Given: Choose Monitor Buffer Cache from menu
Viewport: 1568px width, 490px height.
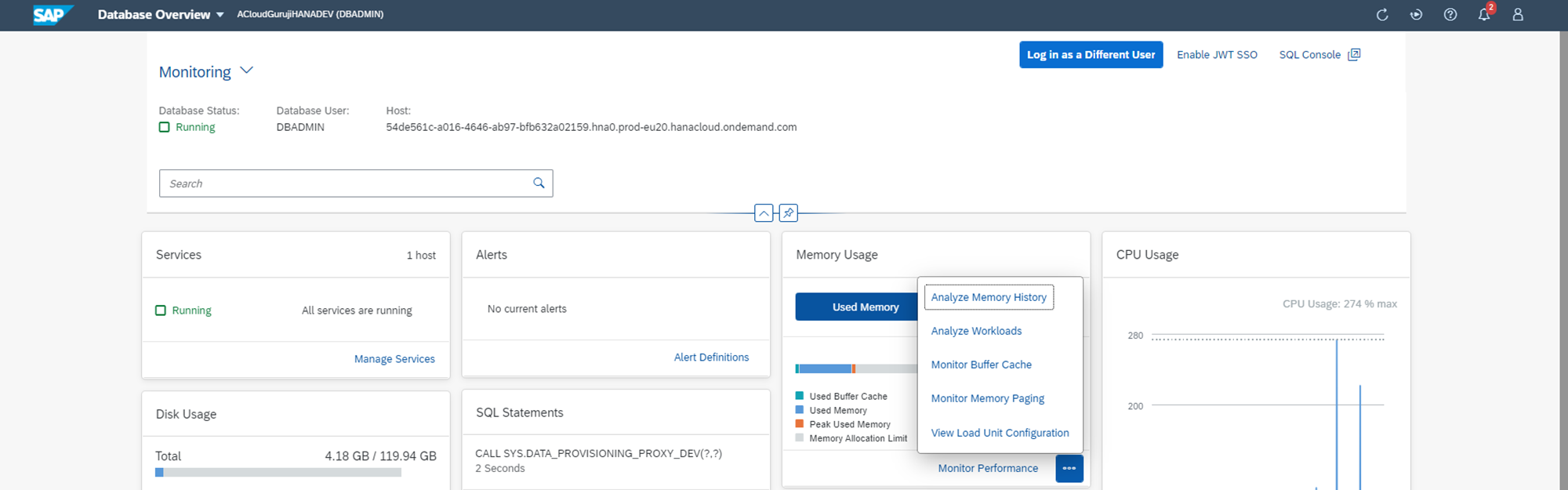Looking at the screenshot, I should point(981,365).
